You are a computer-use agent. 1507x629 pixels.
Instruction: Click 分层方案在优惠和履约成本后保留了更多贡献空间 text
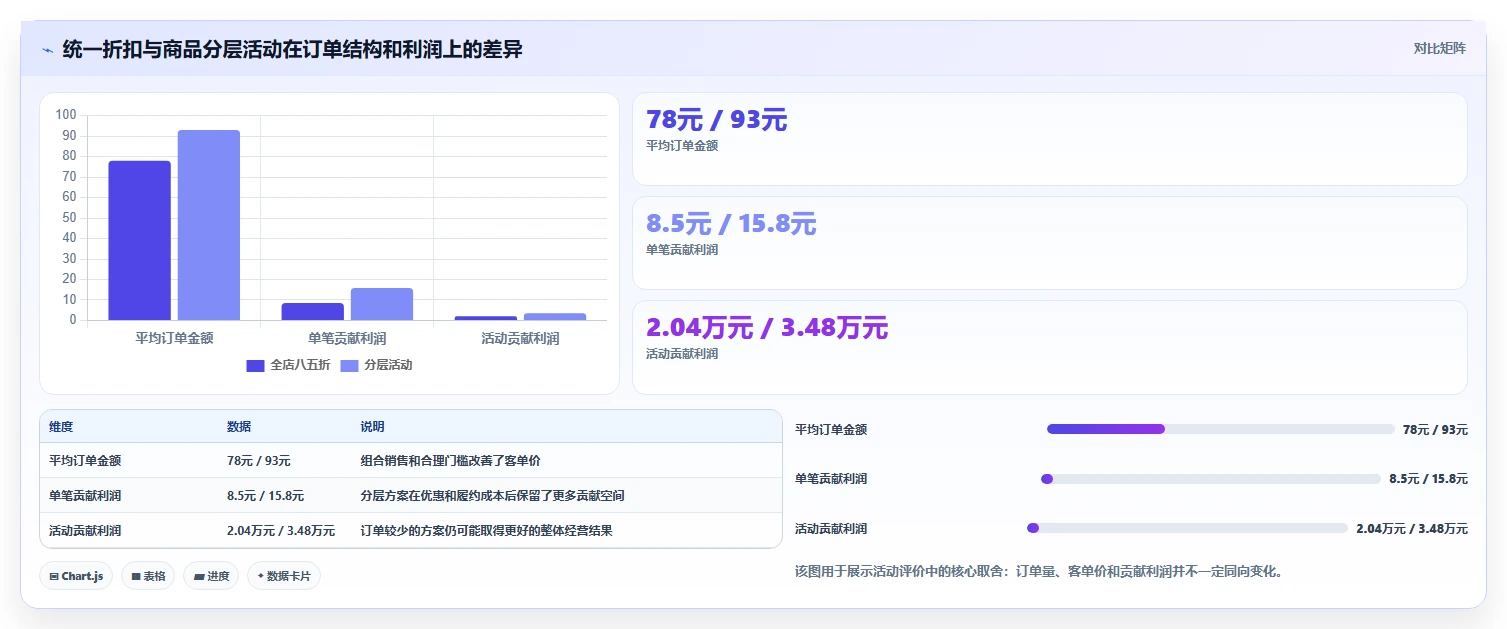coord(492,496)
